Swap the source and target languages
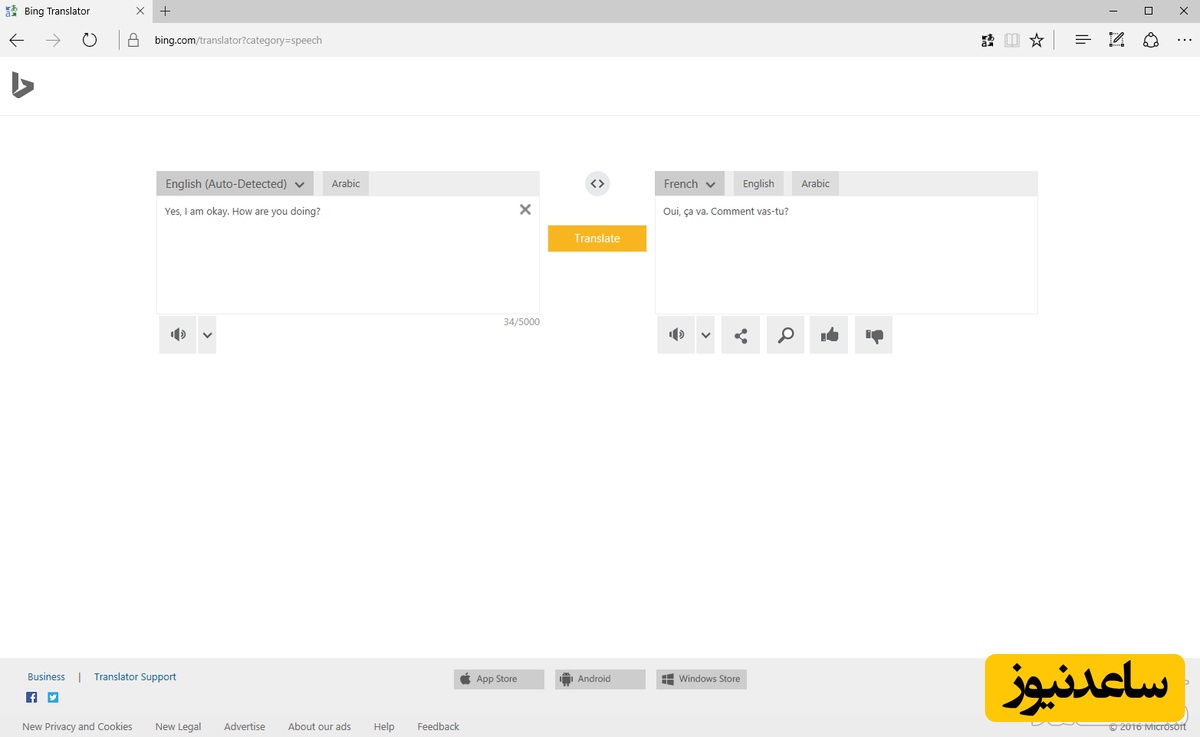Screen dimensions: 1200x737 pyautogui.click(x=597, y=184)
